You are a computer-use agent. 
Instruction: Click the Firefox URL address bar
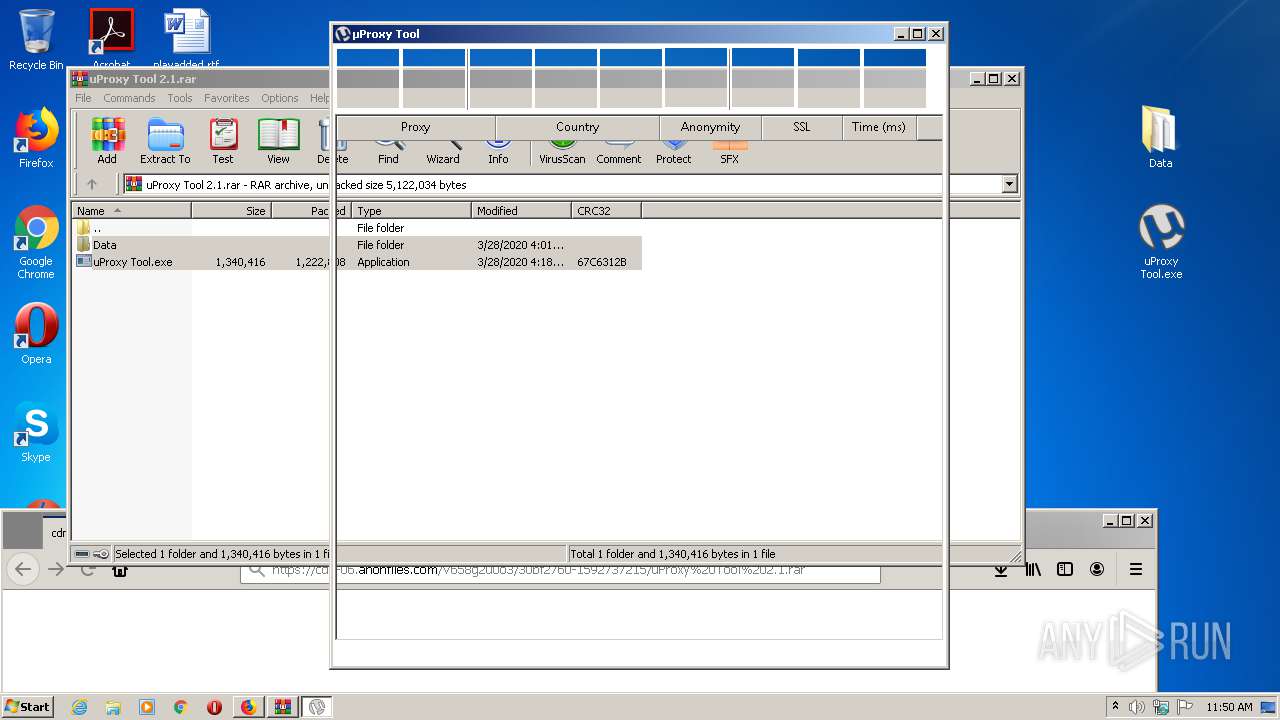[560, 570]
